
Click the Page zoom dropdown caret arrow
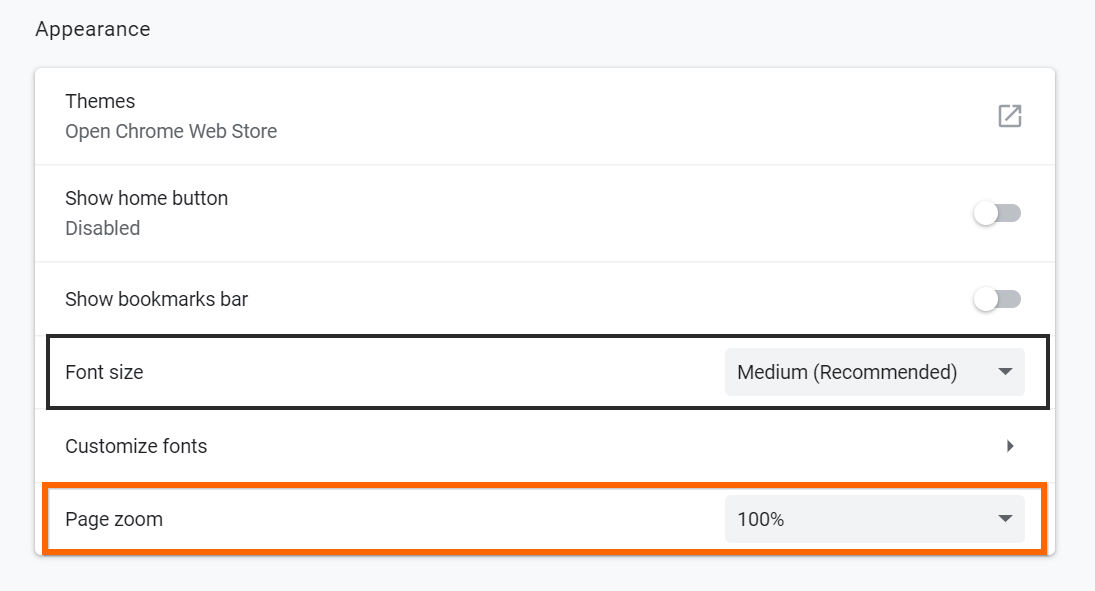click(1005, 519)
